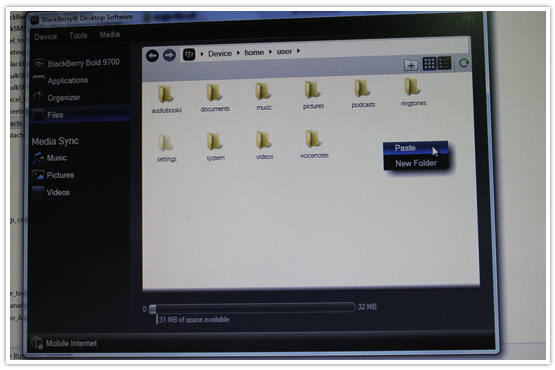Open the voicenotes folder
This screenshot has height=370, width=555.
[314, 144]
